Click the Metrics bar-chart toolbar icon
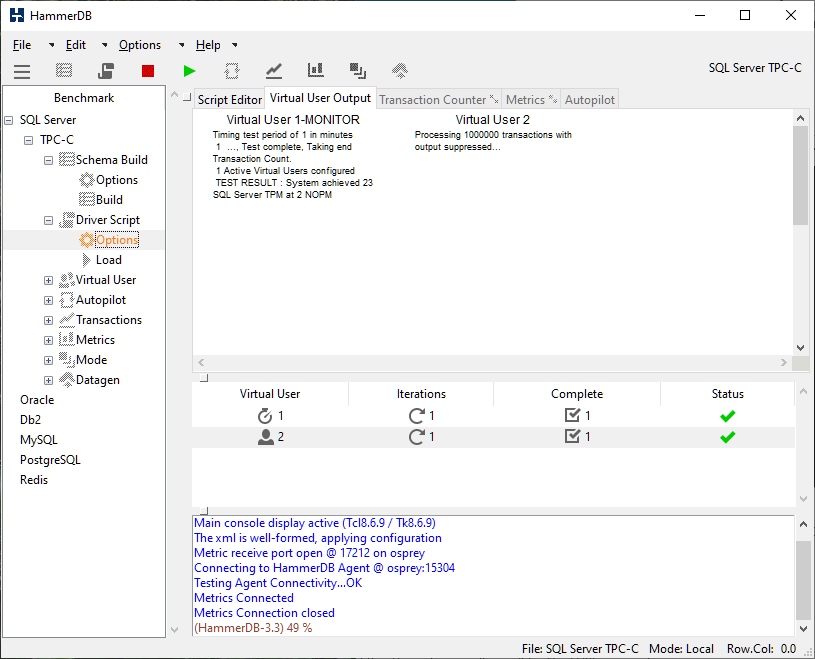This screenshot has height=659, width=815. (x=316, y=70)
